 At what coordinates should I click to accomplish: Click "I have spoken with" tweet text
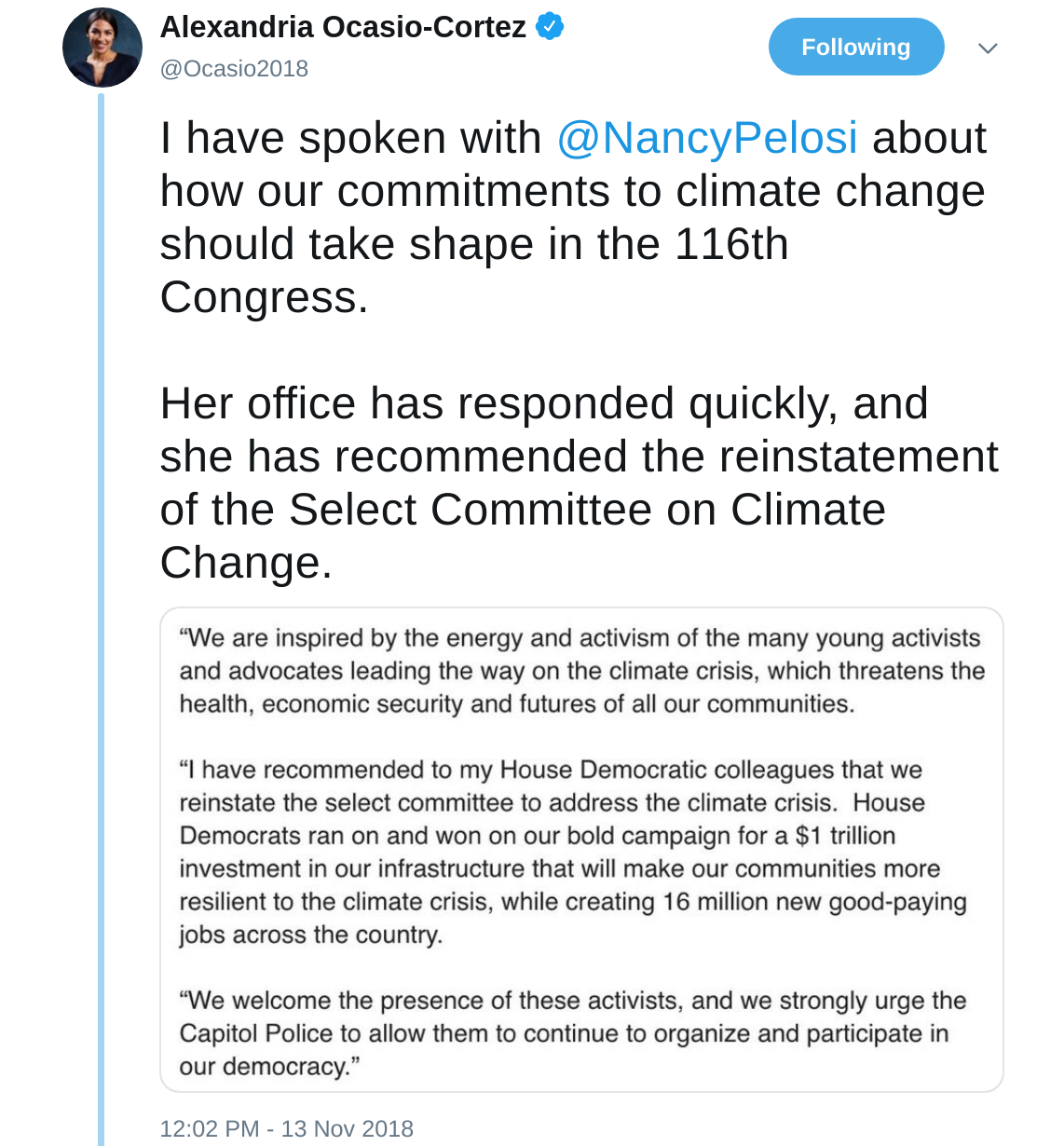[x=350, y=138]
